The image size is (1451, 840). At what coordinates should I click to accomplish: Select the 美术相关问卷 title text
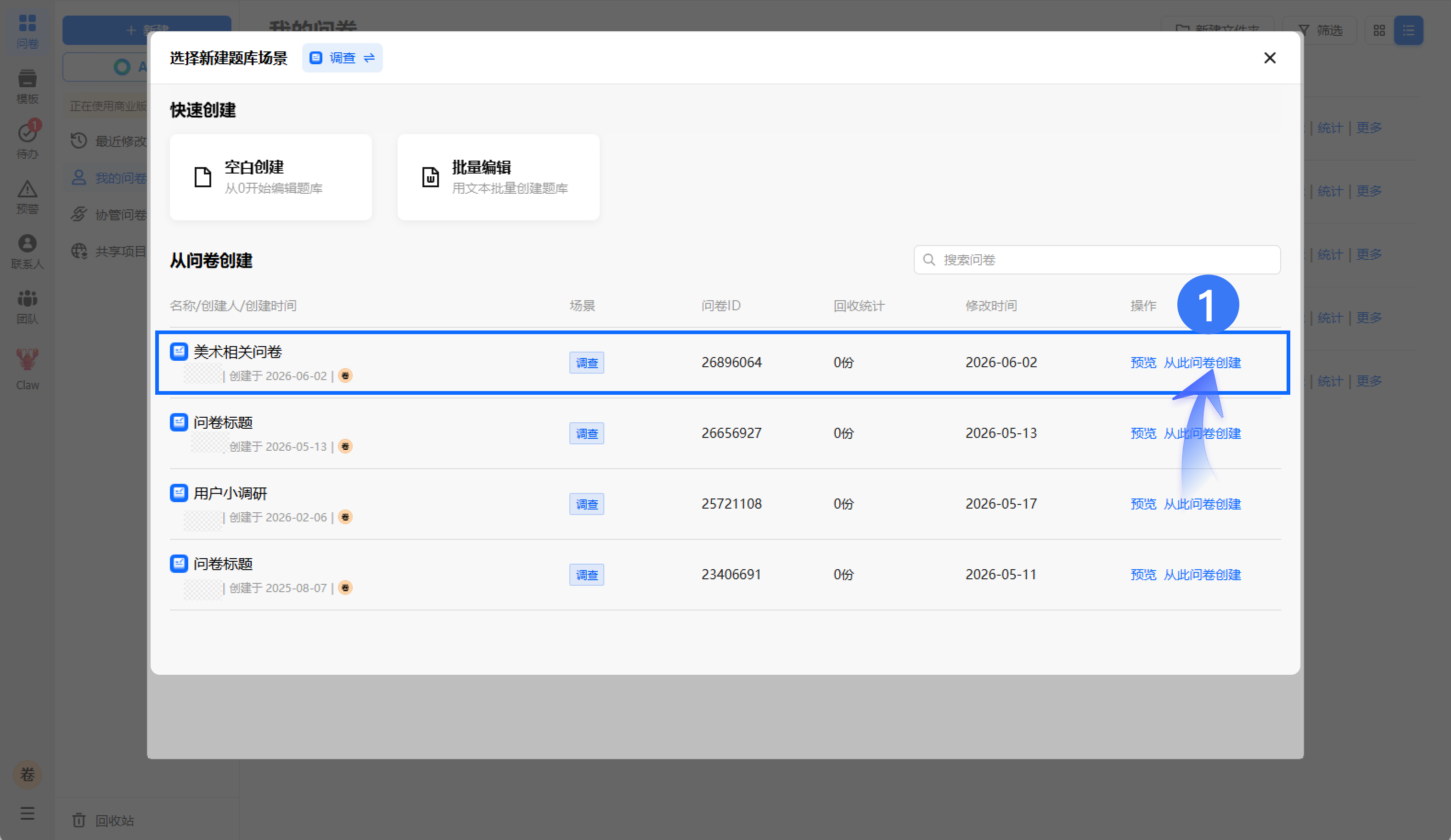238,352
